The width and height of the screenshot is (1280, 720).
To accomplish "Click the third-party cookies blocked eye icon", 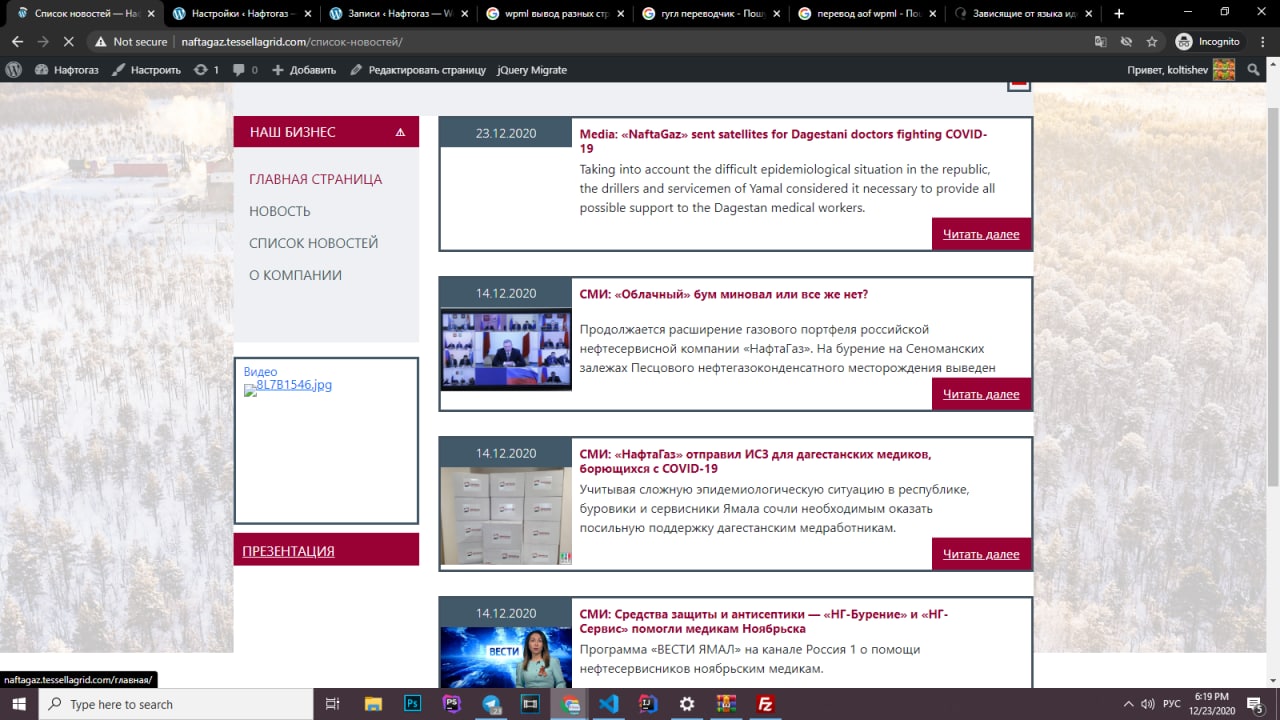I will click(1126, 42).
